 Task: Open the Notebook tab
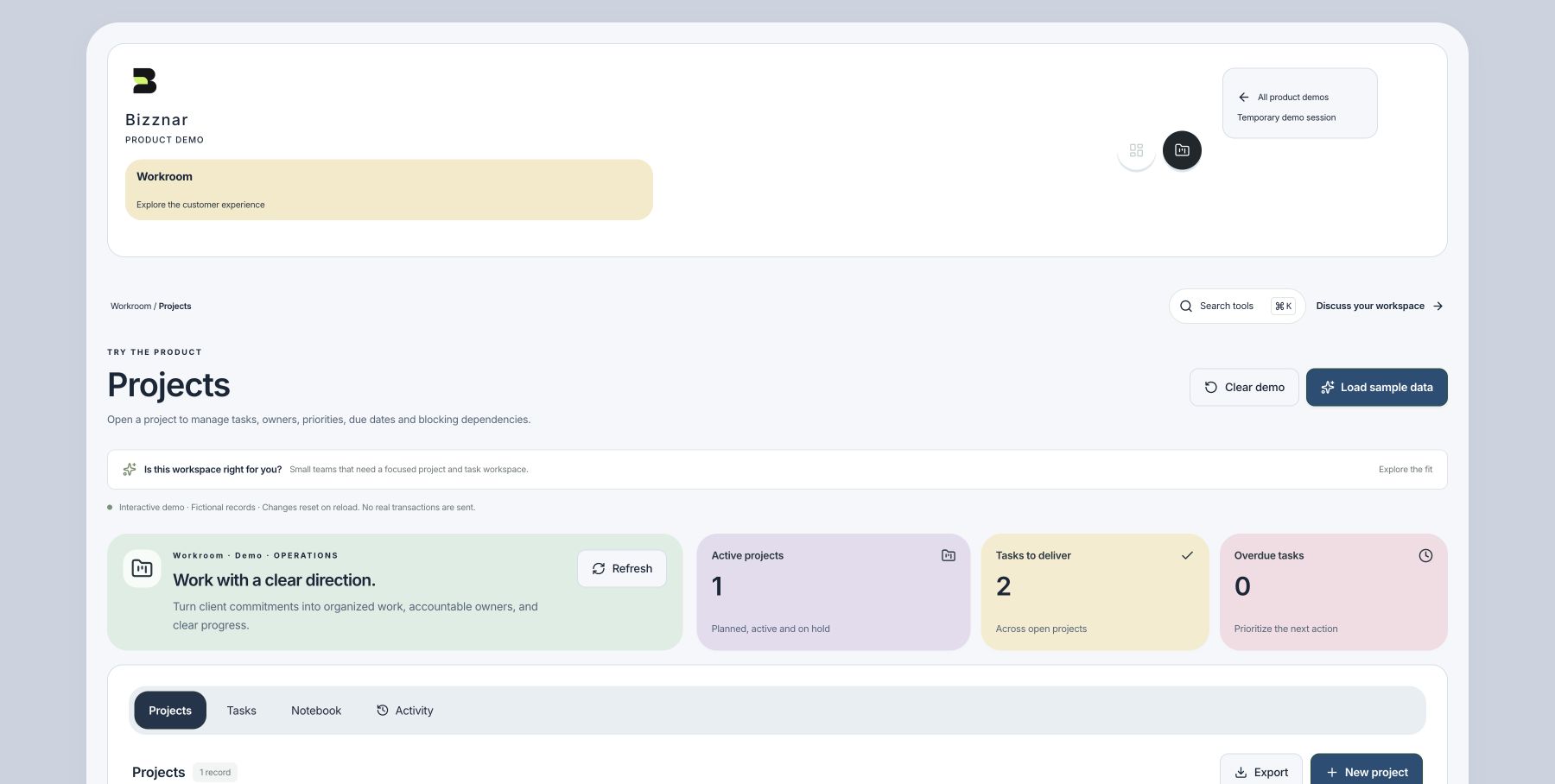[x=316, y=711]
